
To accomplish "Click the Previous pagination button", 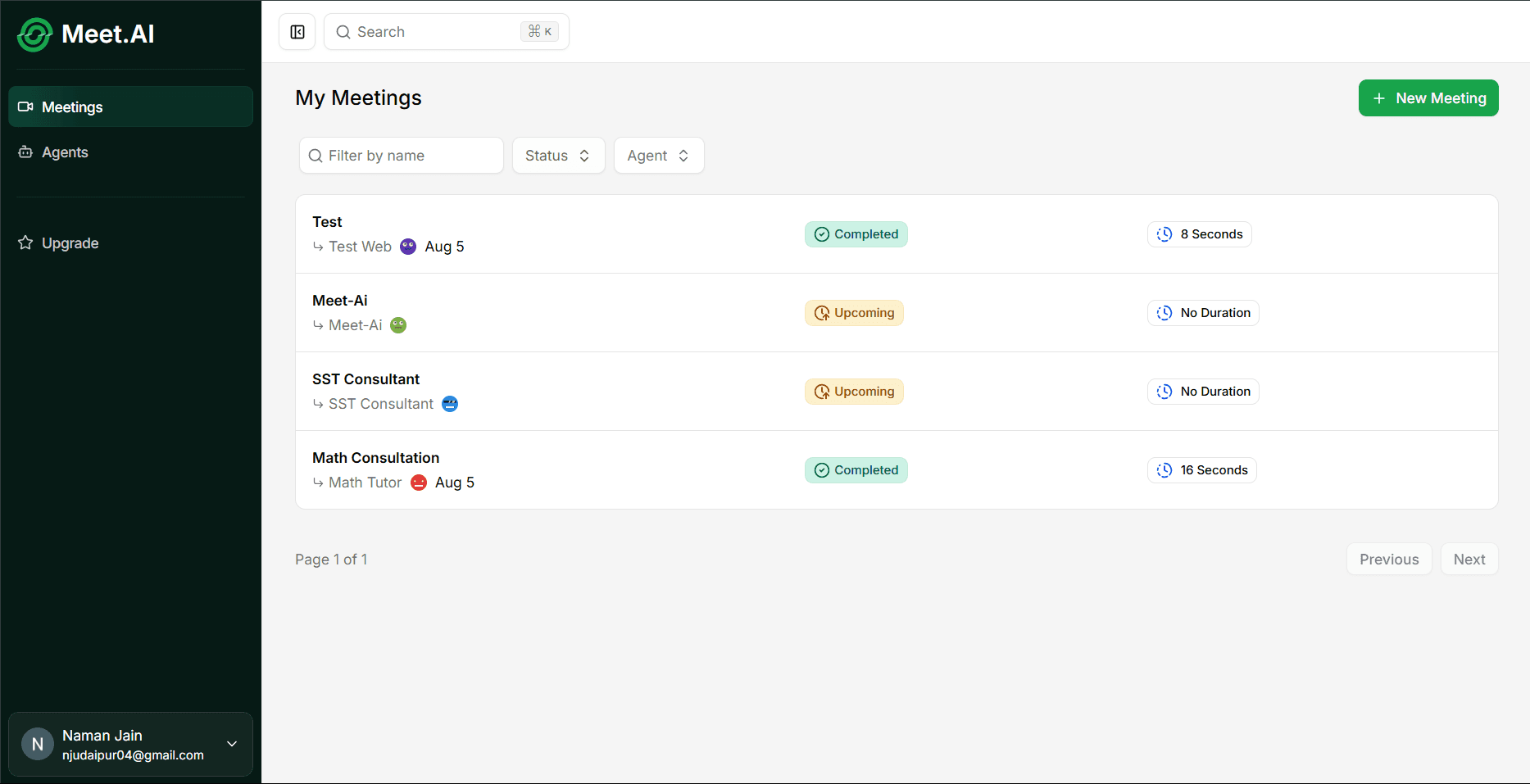I will pos(1389,560).
